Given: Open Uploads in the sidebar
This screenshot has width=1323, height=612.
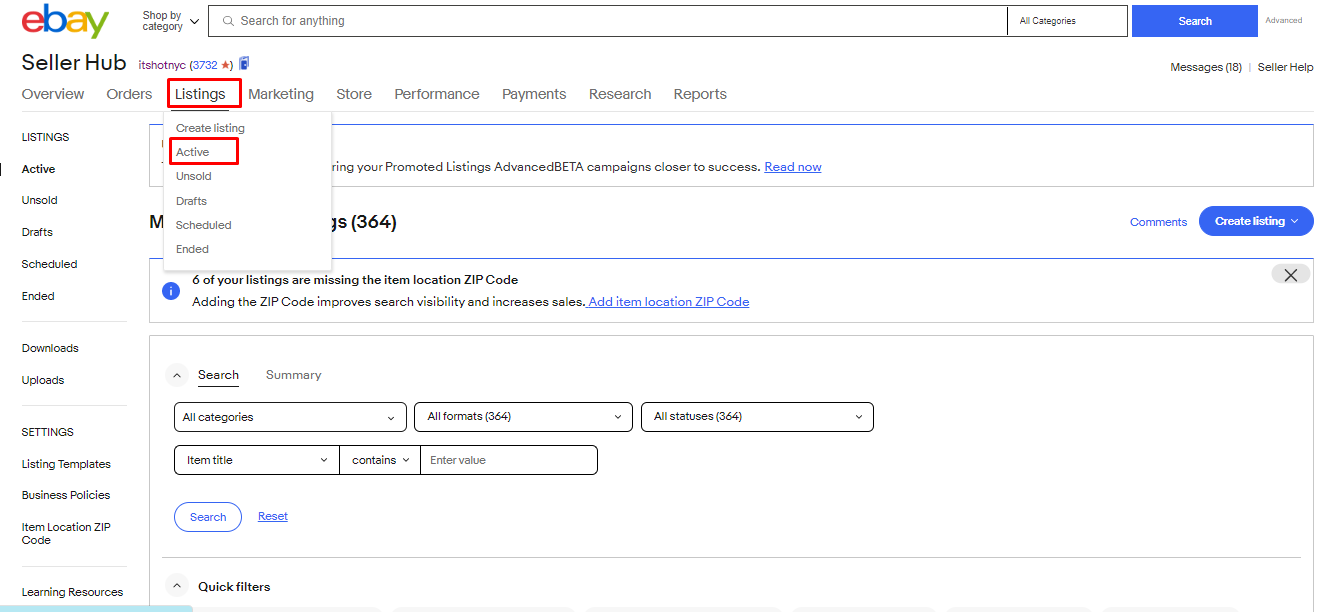Looking at the screenshot, I should 43,380.
